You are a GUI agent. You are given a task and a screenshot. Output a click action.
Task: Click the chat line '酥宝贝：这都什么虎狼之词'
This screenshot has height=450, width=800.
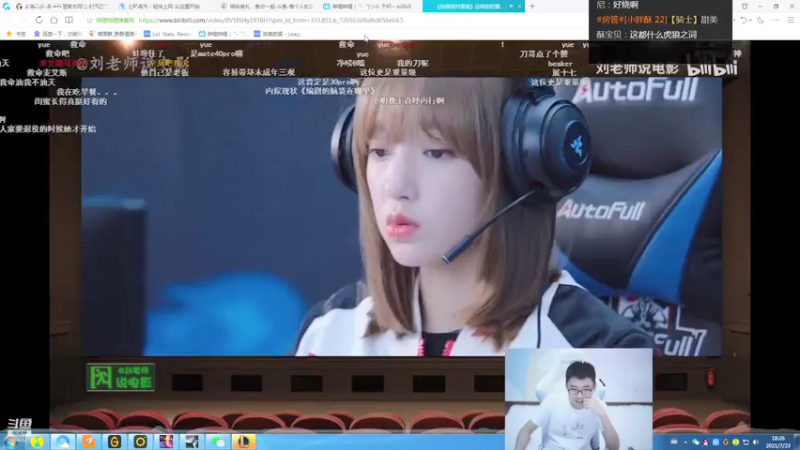646,34
